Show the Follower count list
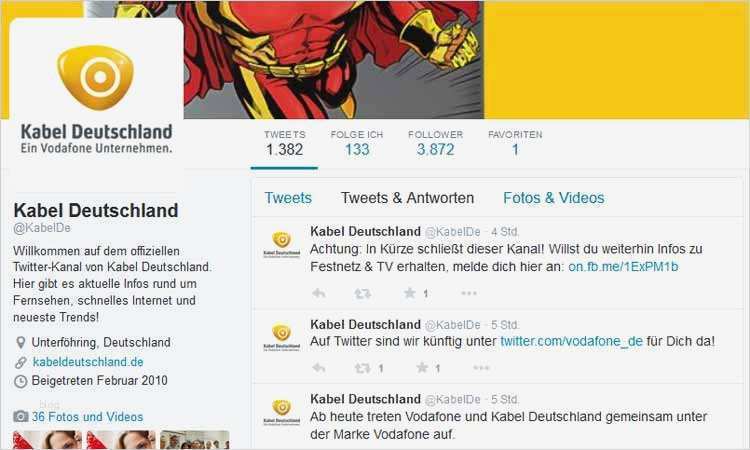This screenshot has width=750, height=450. click(435, 143)
